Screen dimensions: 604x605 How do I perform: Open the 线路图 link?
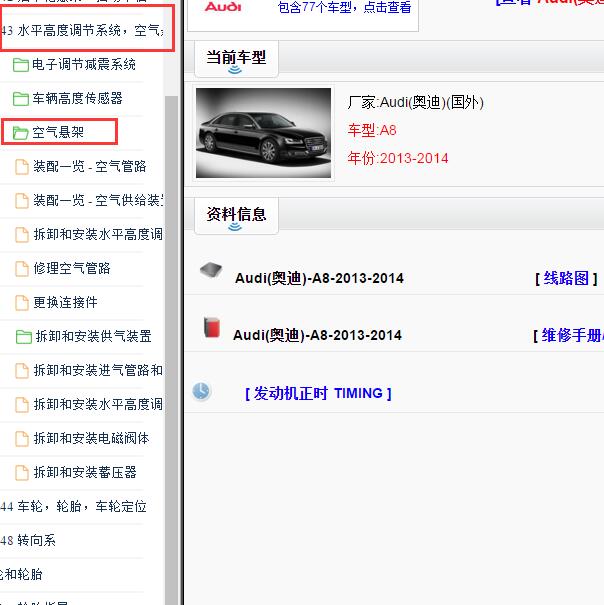point(566,278)
